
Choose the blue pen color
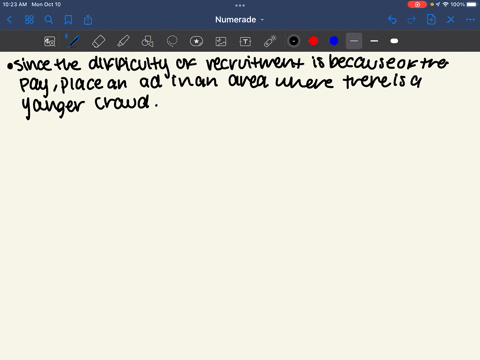click(x=334, y=41)
